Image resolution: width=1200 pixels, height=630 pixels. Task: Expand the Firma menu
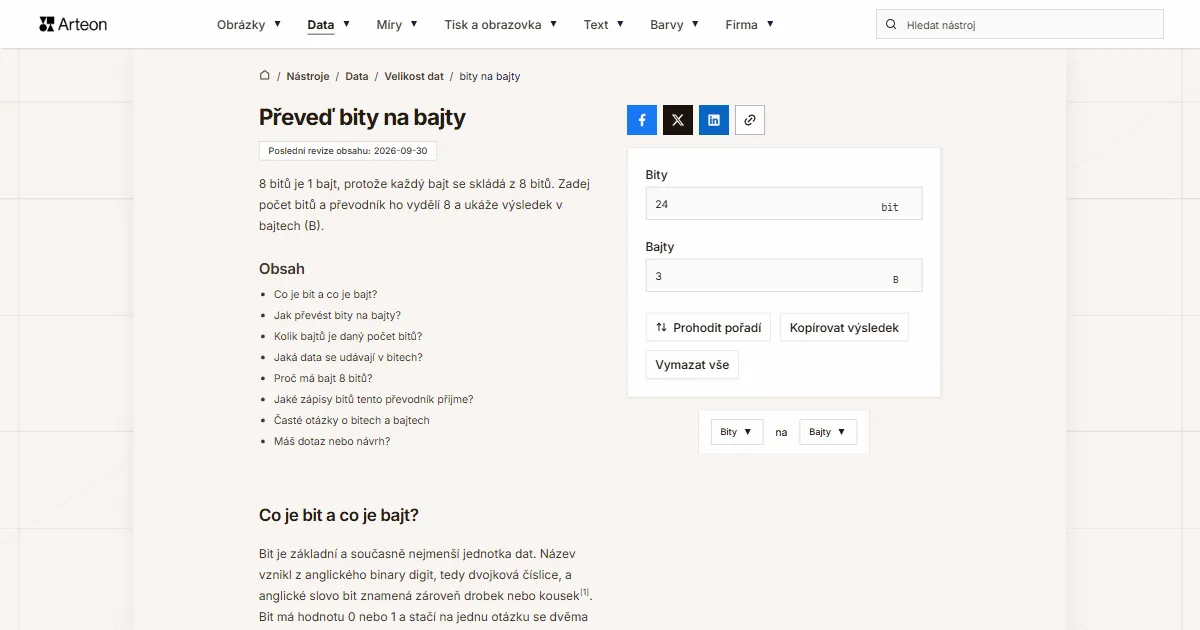(750, 24)
